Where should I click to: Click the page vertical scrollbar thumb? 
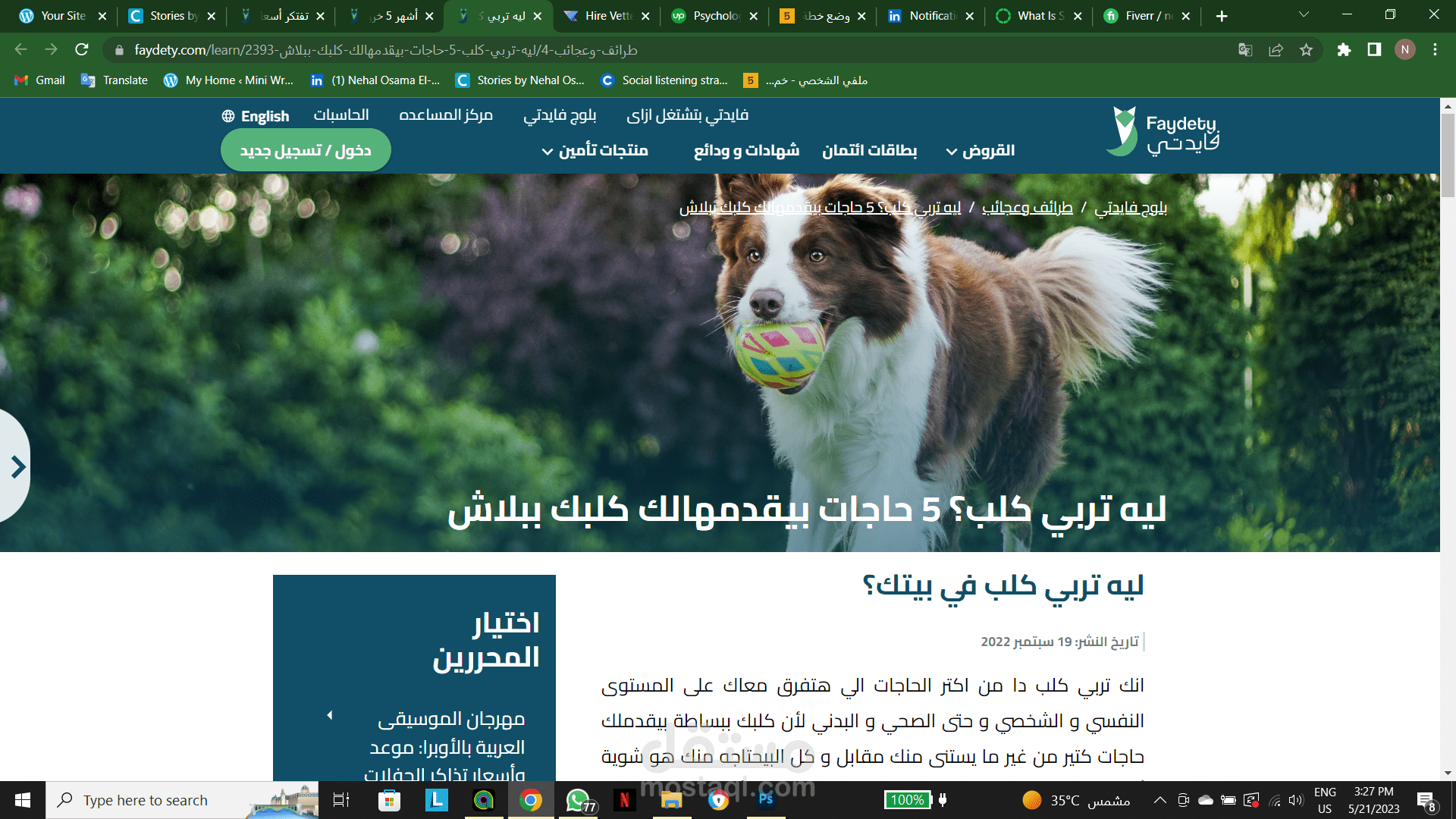(1448, 155)
